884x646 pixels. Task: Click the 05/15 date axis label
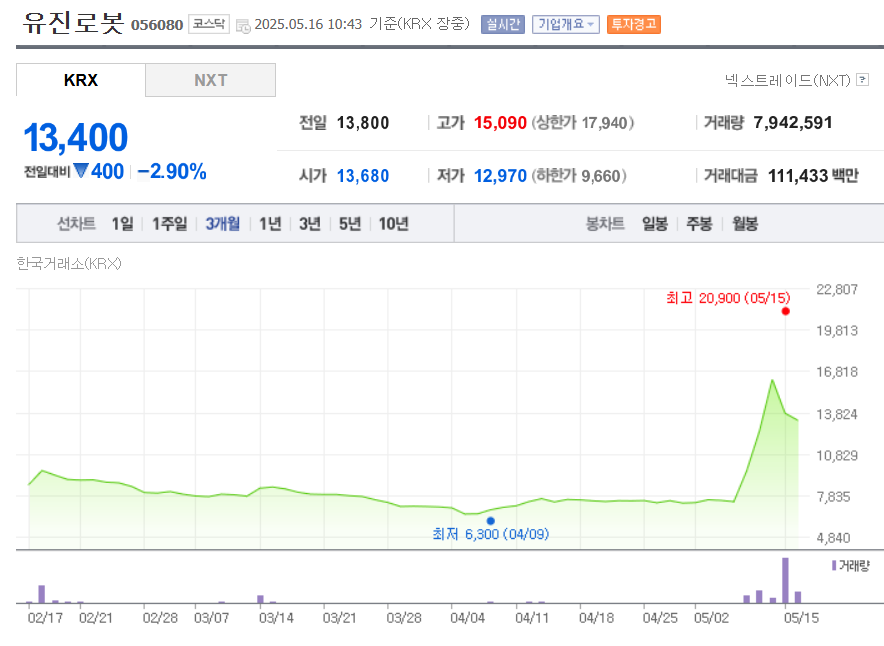801,618
